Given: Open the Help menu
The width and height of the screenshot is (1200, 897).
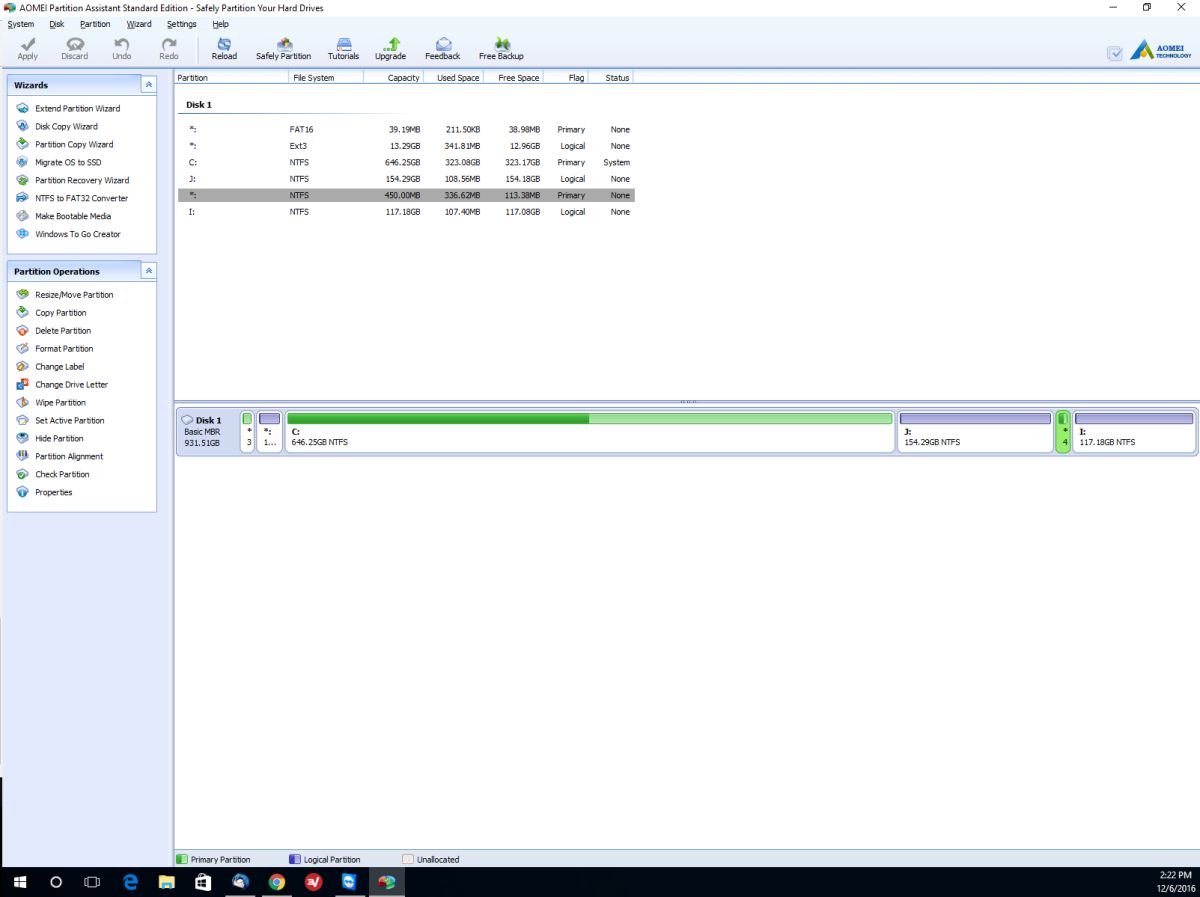Looking at the screenshot, I should (x=221, y=24).
